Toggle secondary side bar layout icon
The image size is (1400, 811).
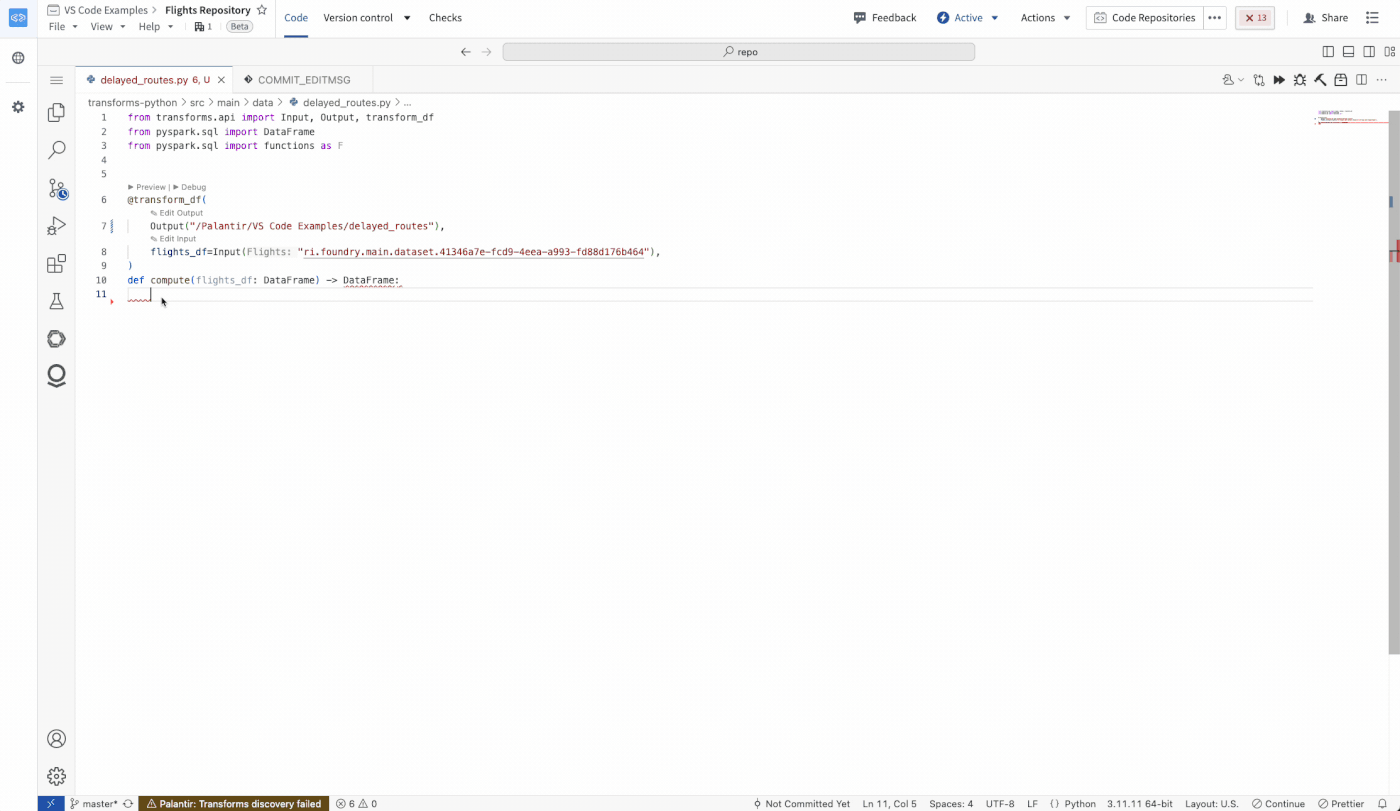1369,52
